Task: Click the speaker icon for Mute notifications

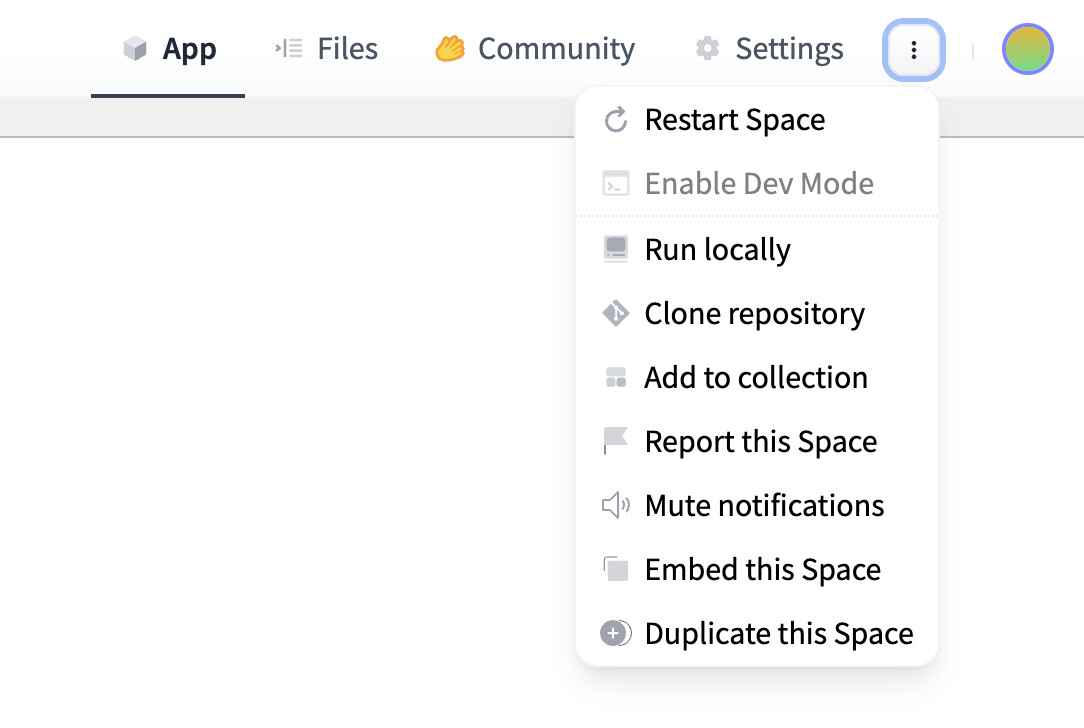Action: coord(616,506)
